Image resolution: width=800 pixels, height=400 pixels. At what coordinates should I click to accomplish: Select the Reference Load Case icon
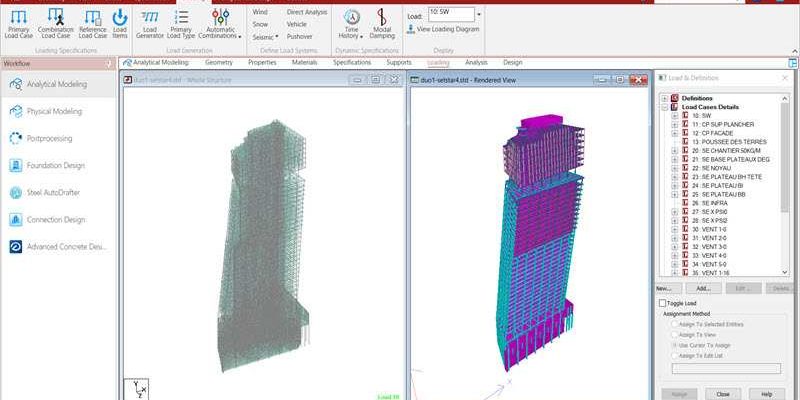[x=93, y=22]
